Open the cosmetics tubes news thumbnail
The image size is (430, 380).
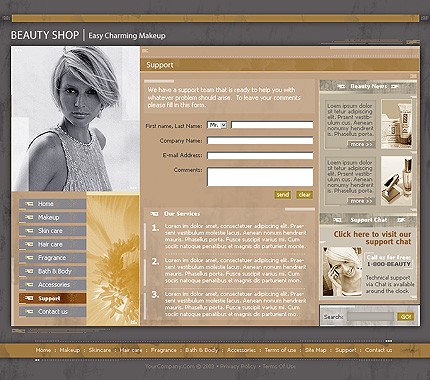(x=397, y=124)
